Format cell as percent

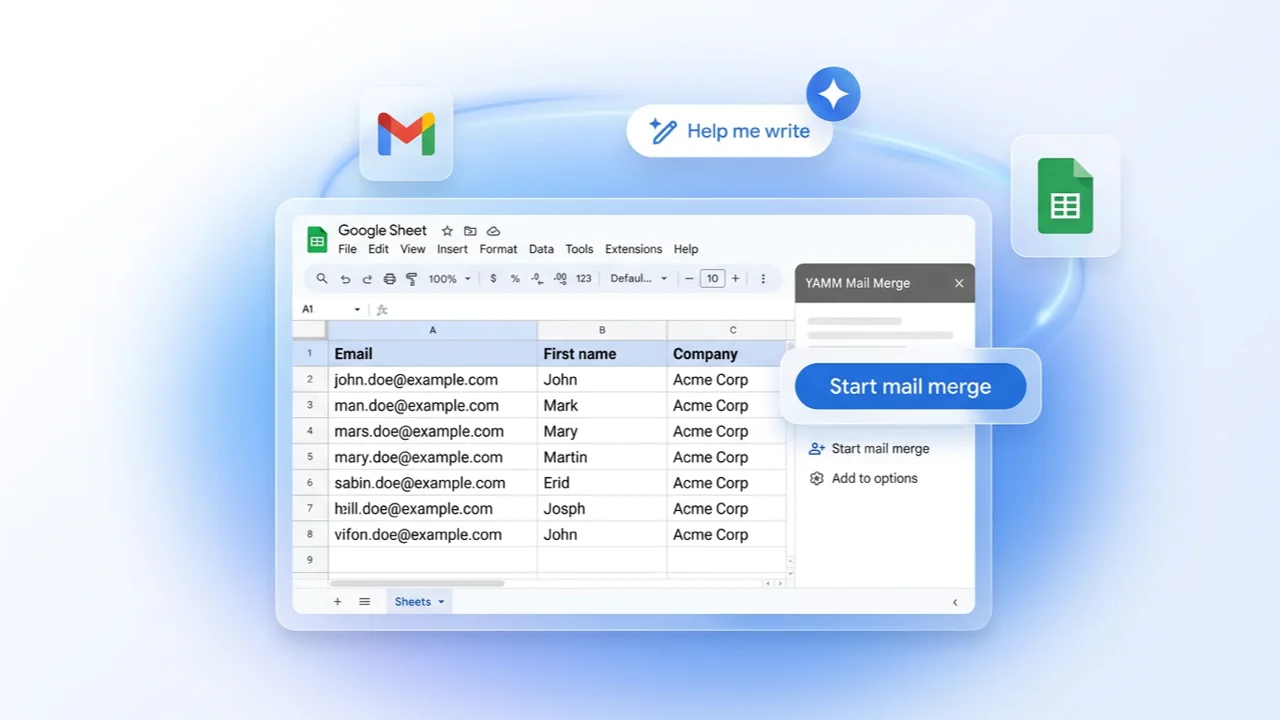tap(515, 279)
